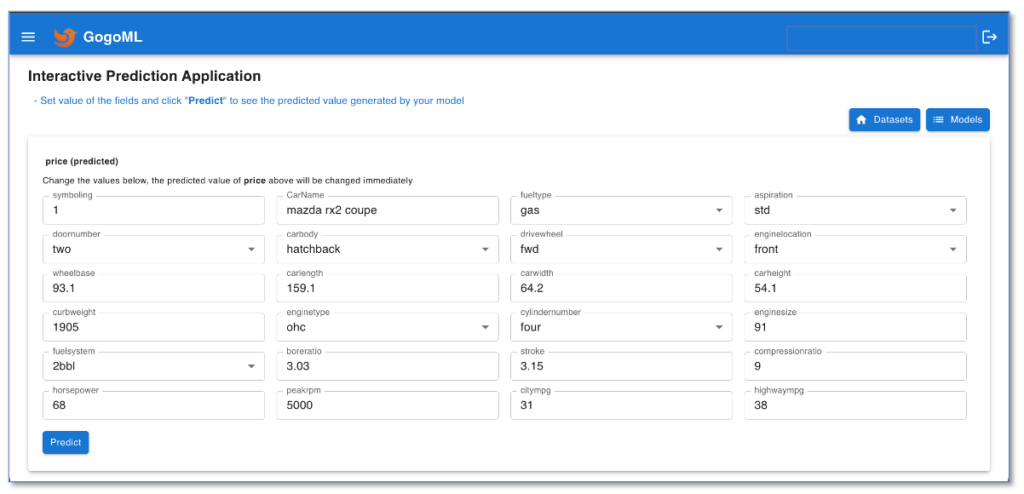Open the carbody dropdown
This screenshot has width=1024, height=494.
pyautogui.click(x=485, y=250)
